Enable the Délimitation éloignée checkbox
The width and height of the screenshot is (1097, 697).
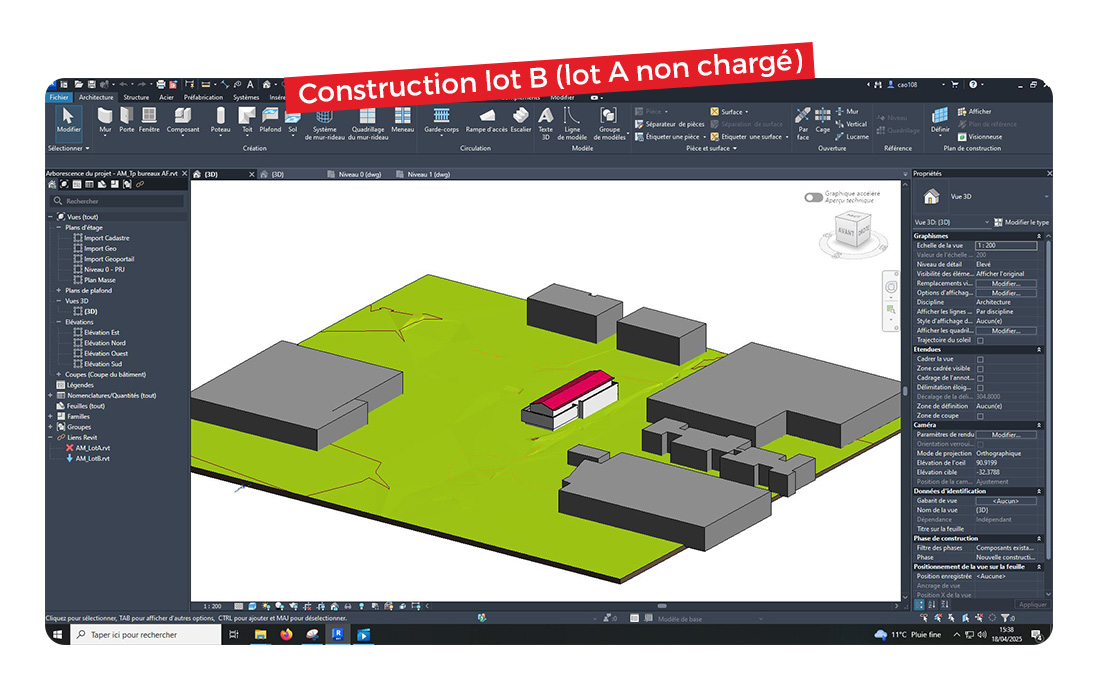click(x=980, y=388)
